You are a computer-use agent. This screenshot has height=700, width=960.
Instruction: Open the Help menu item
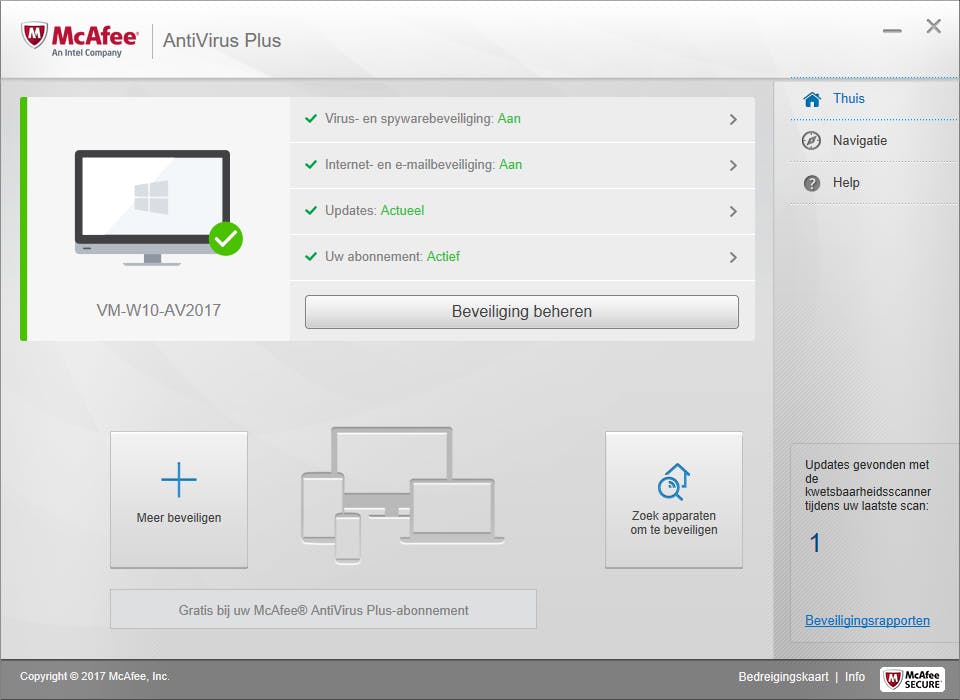(874, 183)
